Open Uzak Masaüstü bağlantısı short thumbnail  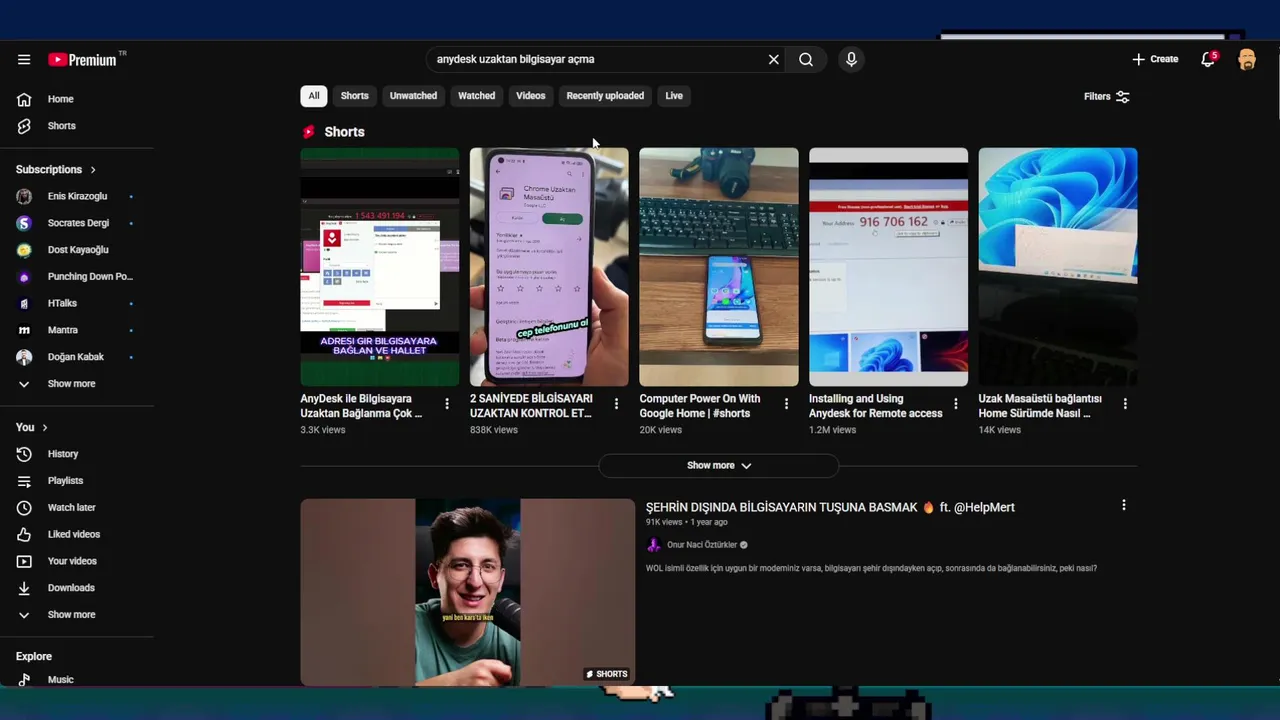click(1058, 267)
